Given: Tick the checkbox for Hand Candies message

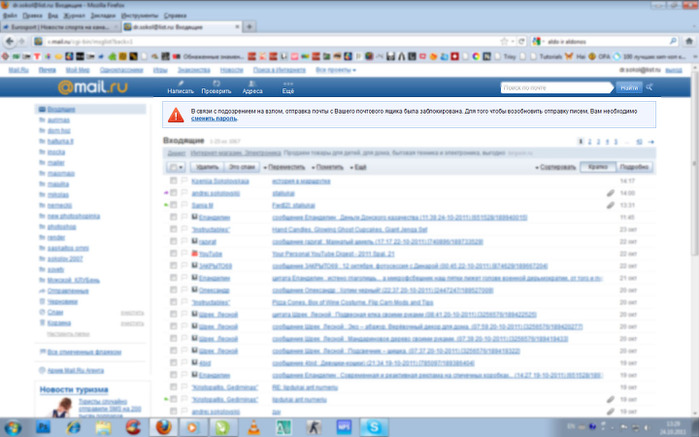Looking at the screenshot, I should tap(173, 229).
